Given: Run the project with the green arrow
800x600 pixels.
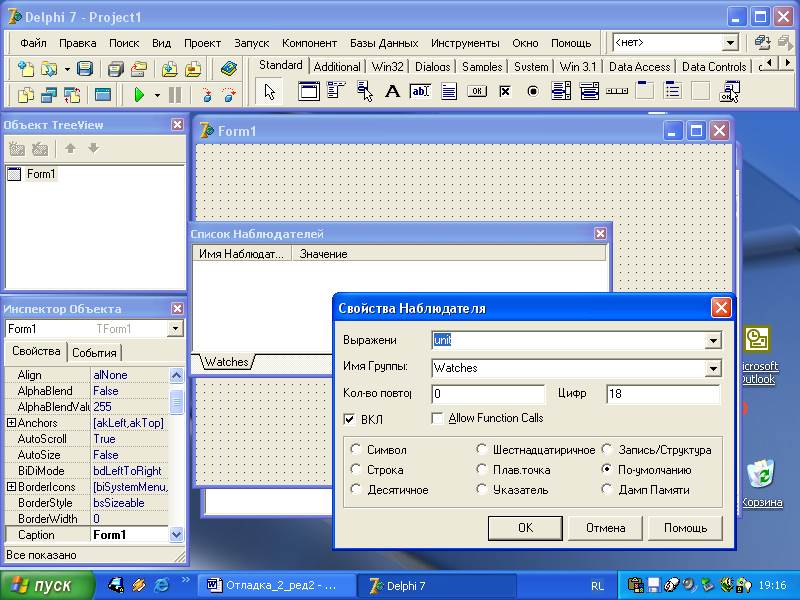Looking at the screenshot, I should coord(139,95).
